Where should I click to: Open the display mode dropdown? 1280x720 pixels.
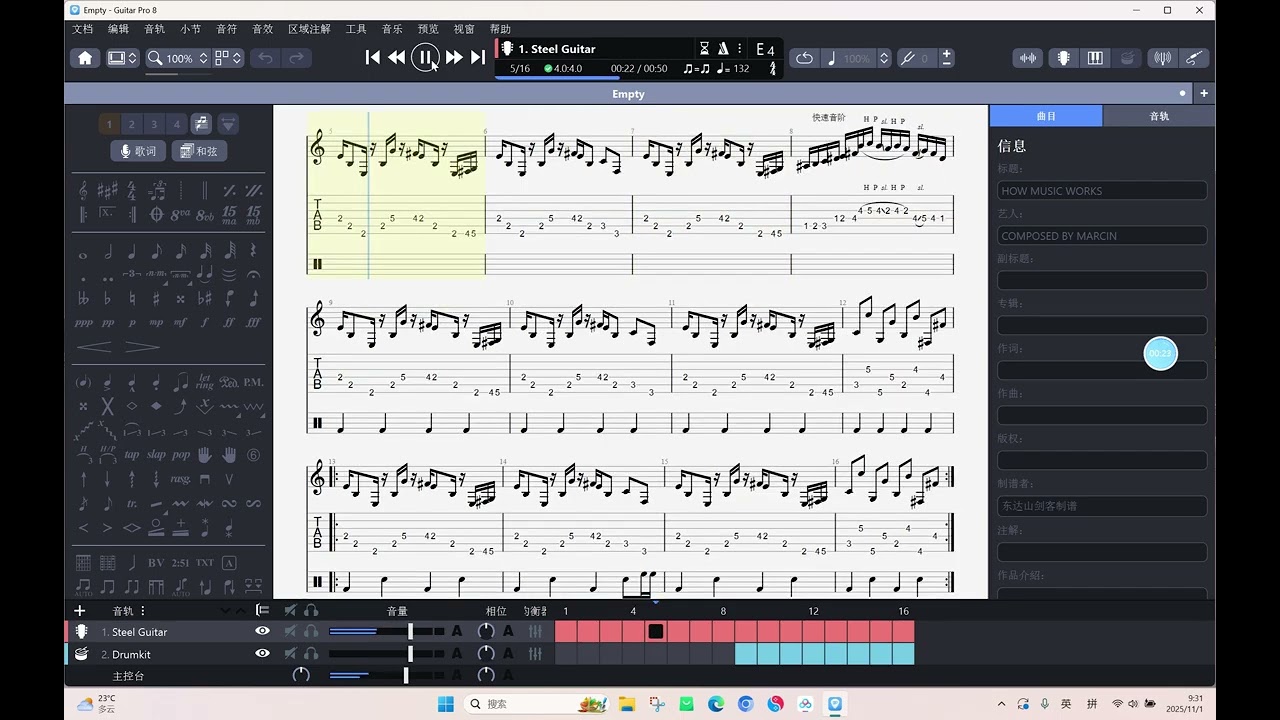123,58
